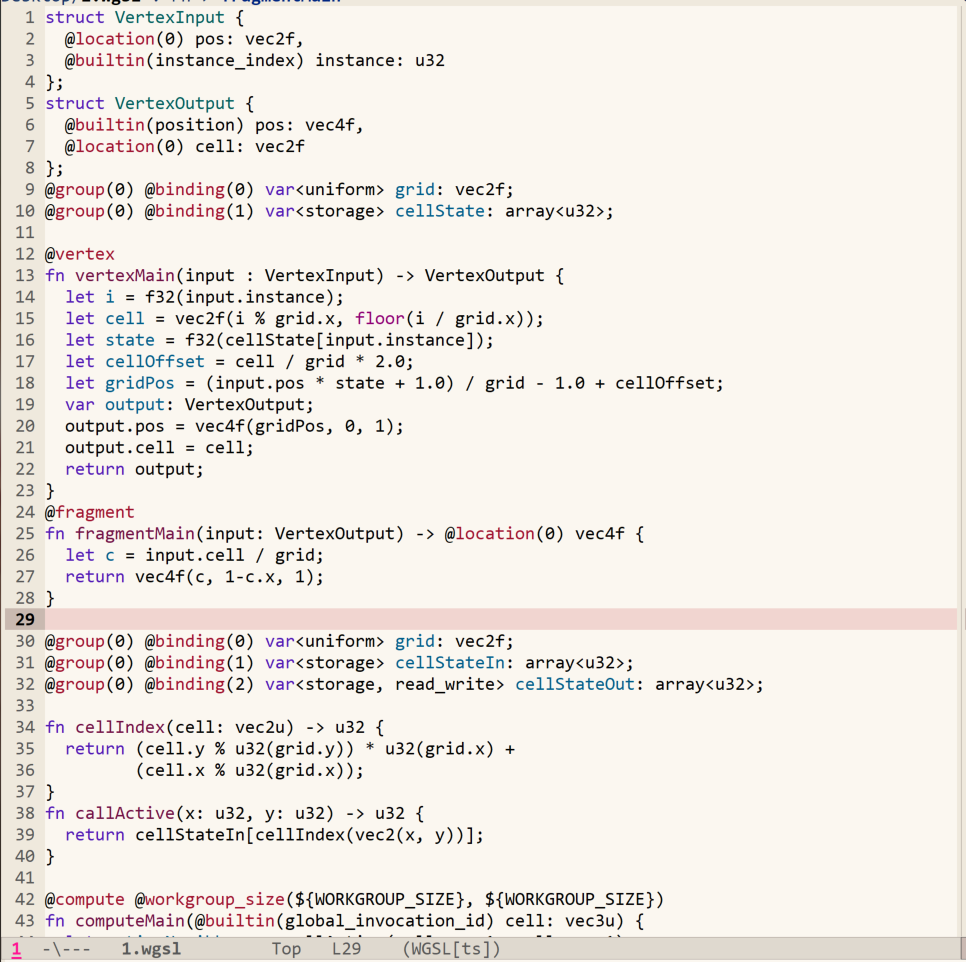Click line number 29 in the gutter
Screen dimensions: 966x962
[25, 619]
